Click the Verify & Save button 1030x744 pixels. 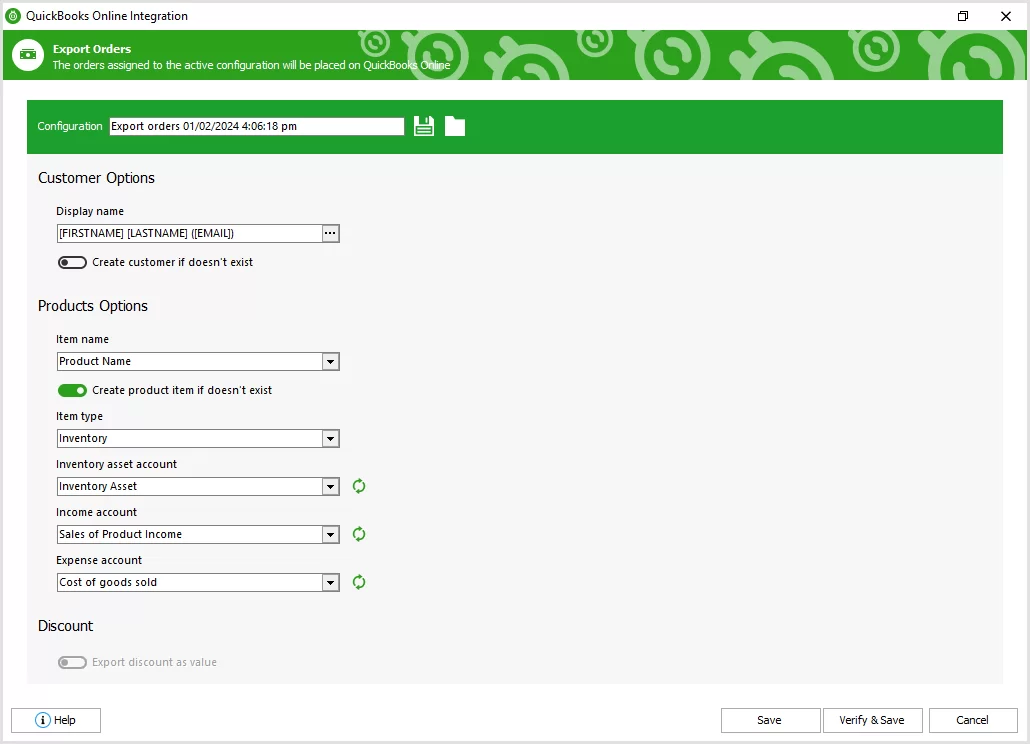click(872, 720)
